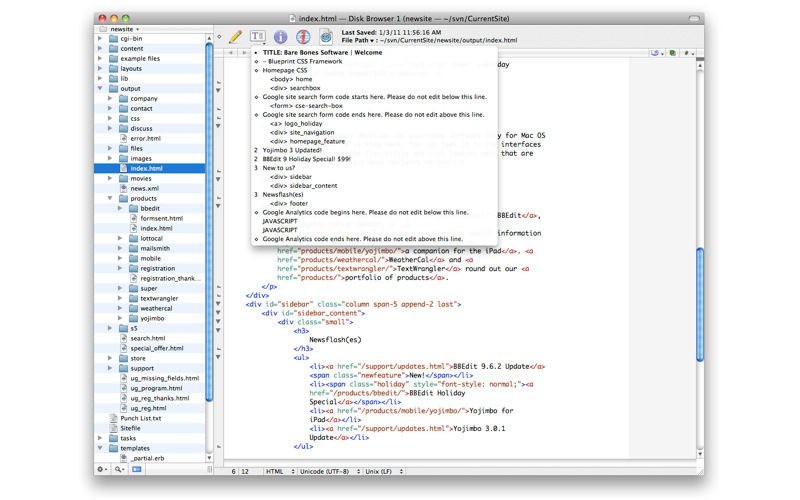
Task: Open the Unicode (UTF-8) encoding popup
Action: coord(330,471)
